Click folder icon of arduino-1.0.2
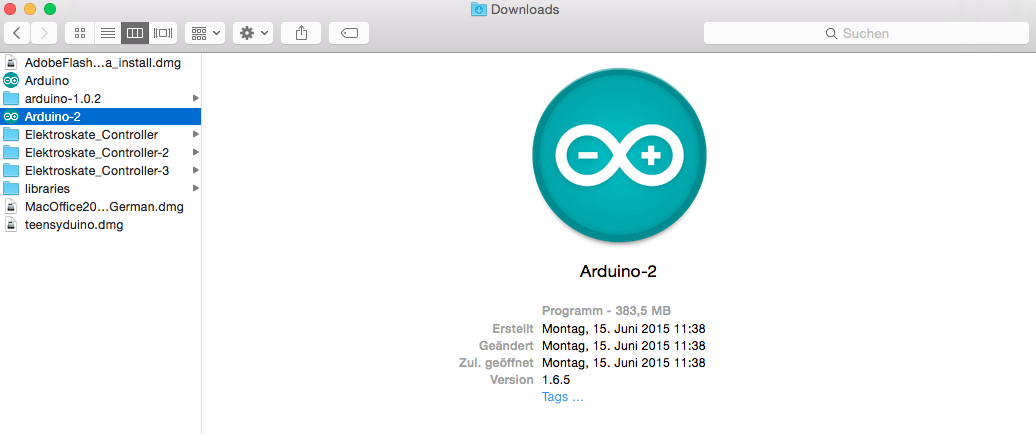This screenshot has width=1036, height=434. (x=11, y=98)
